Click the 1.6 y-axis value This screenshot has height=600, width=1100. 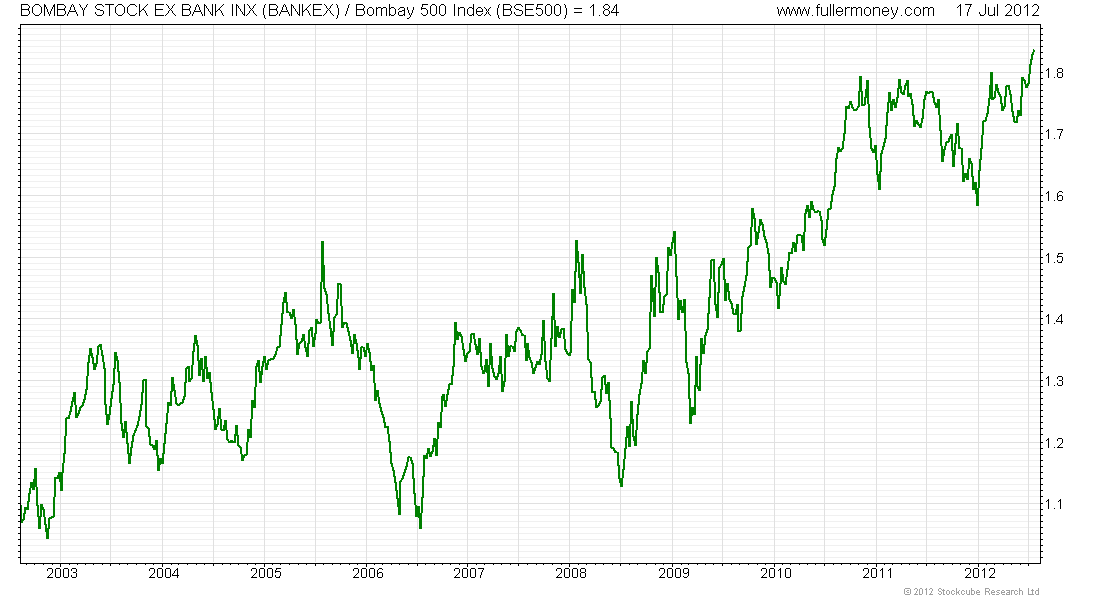[x=1054, y=196]
